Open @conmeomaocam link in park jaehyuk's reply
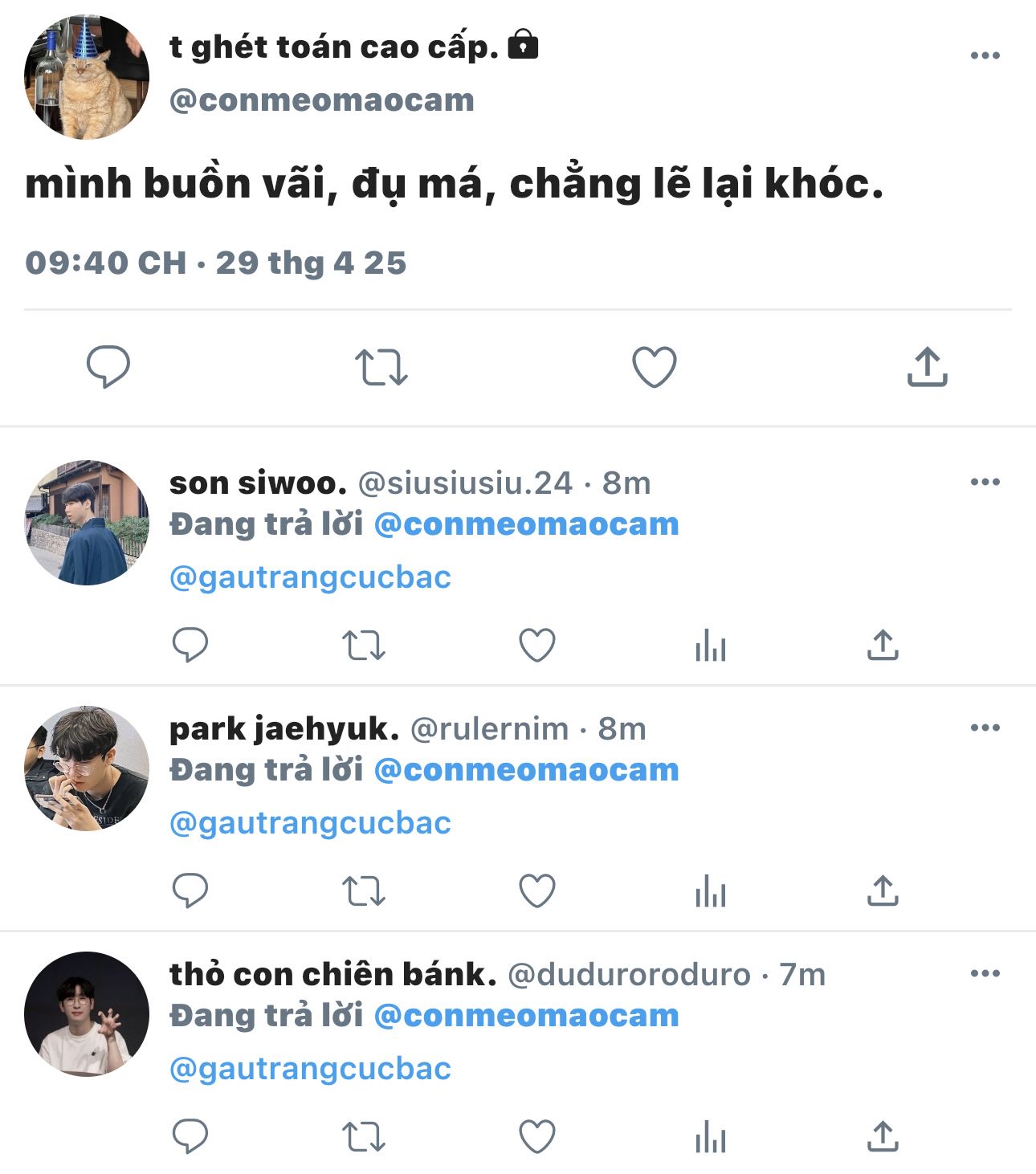Screen dimensions: 1036x1174 (x=526, y=770)
